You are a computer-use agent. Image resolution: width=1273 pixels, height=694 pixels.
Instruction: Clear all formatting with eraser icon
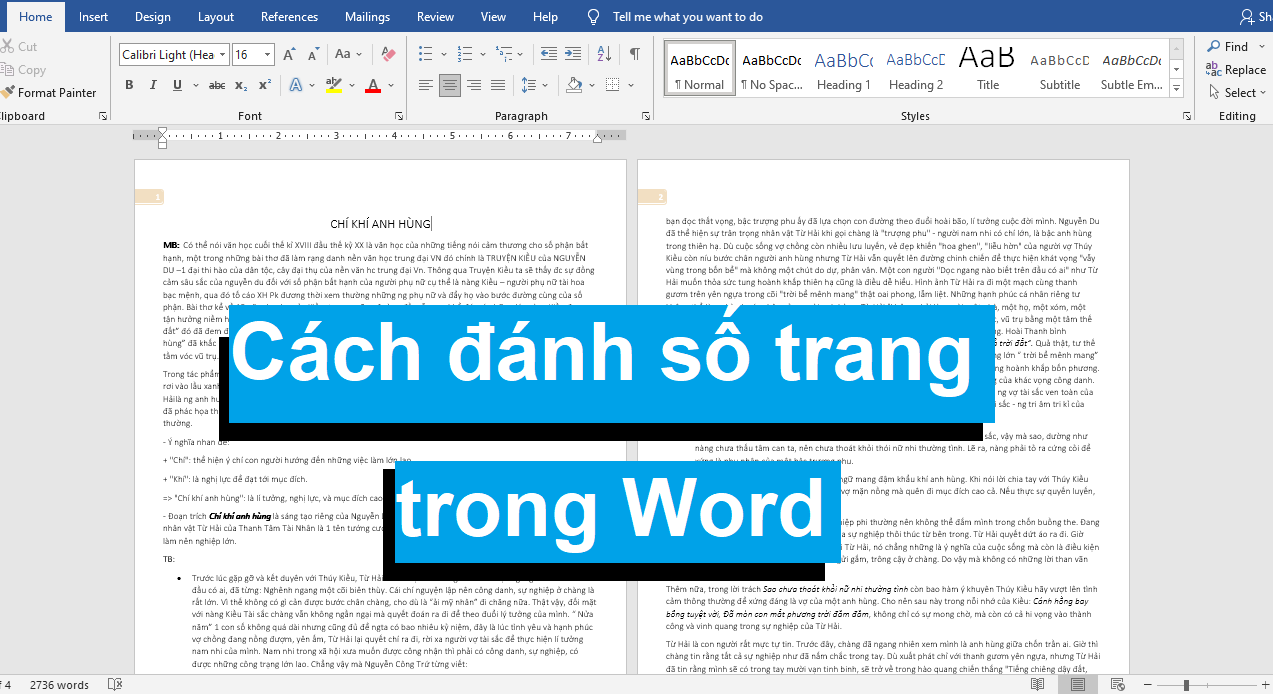[x=389, y=54]
